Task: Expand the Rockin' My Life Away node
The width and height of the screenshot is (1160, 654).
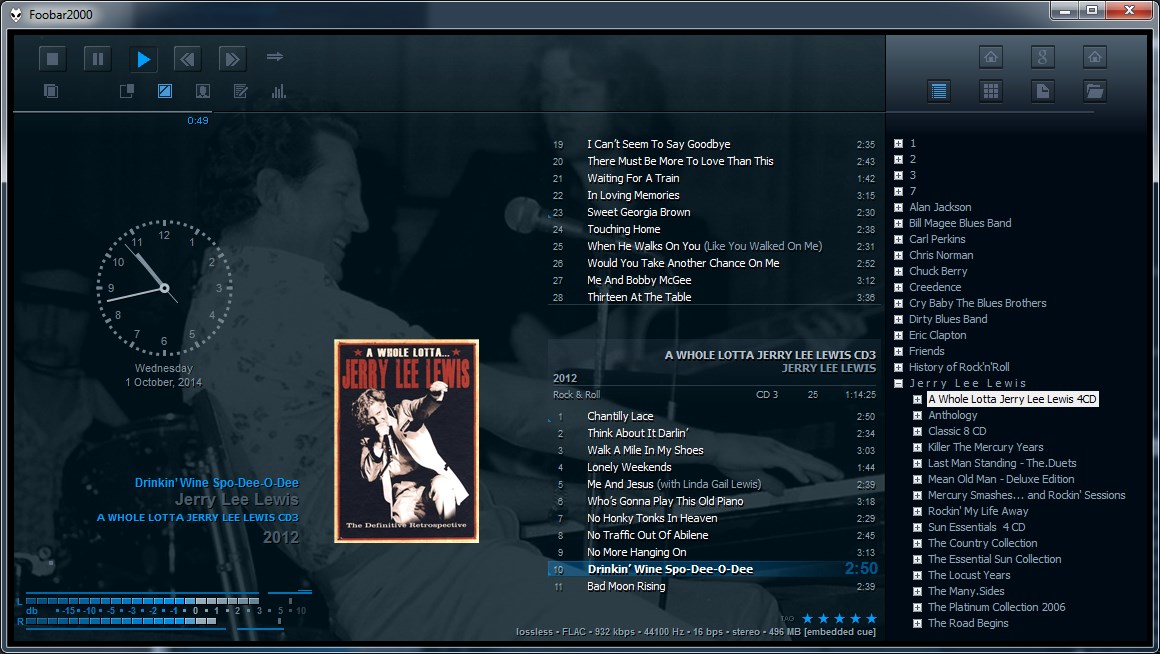Action: 917,511
